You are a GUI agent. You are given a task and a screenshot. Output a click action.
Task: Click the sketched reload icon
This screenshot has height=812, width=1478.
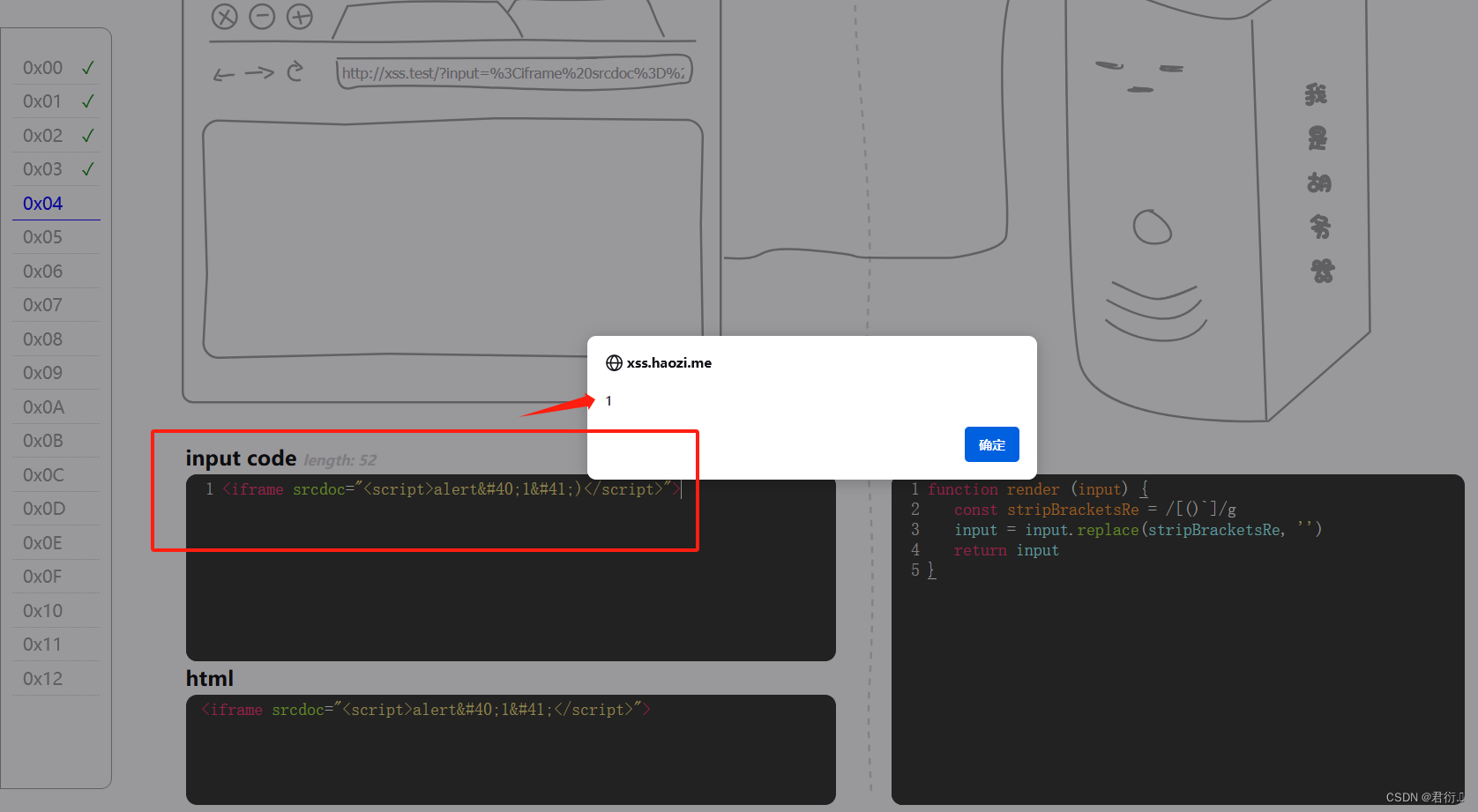[x=295, y=71]
